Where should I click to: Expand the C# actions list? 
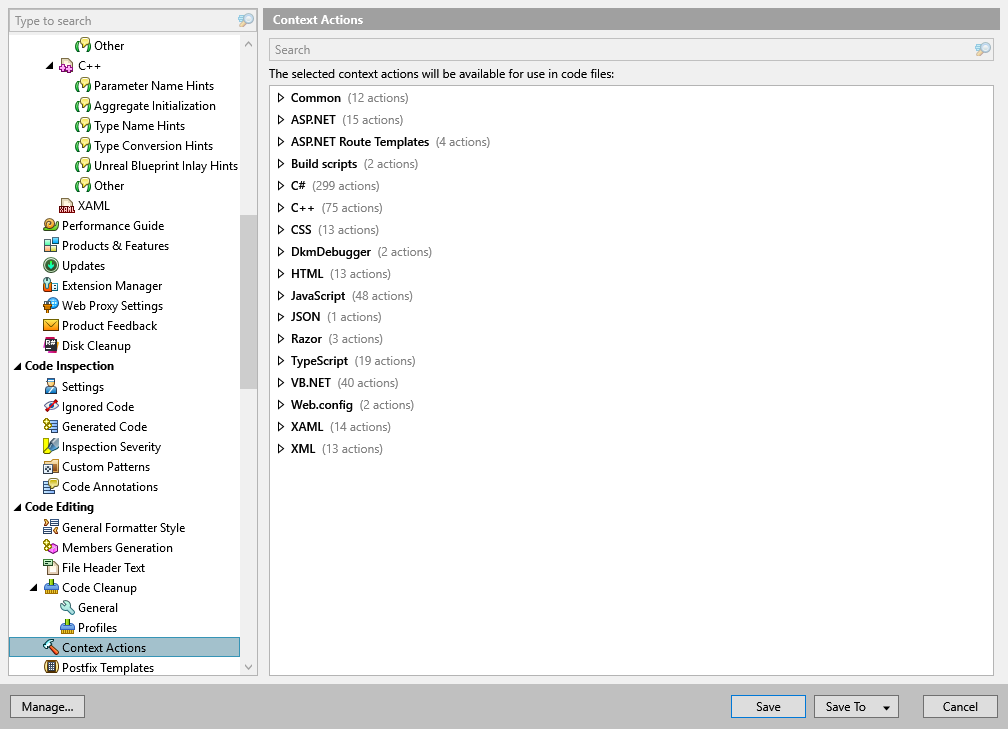(282, 185)
